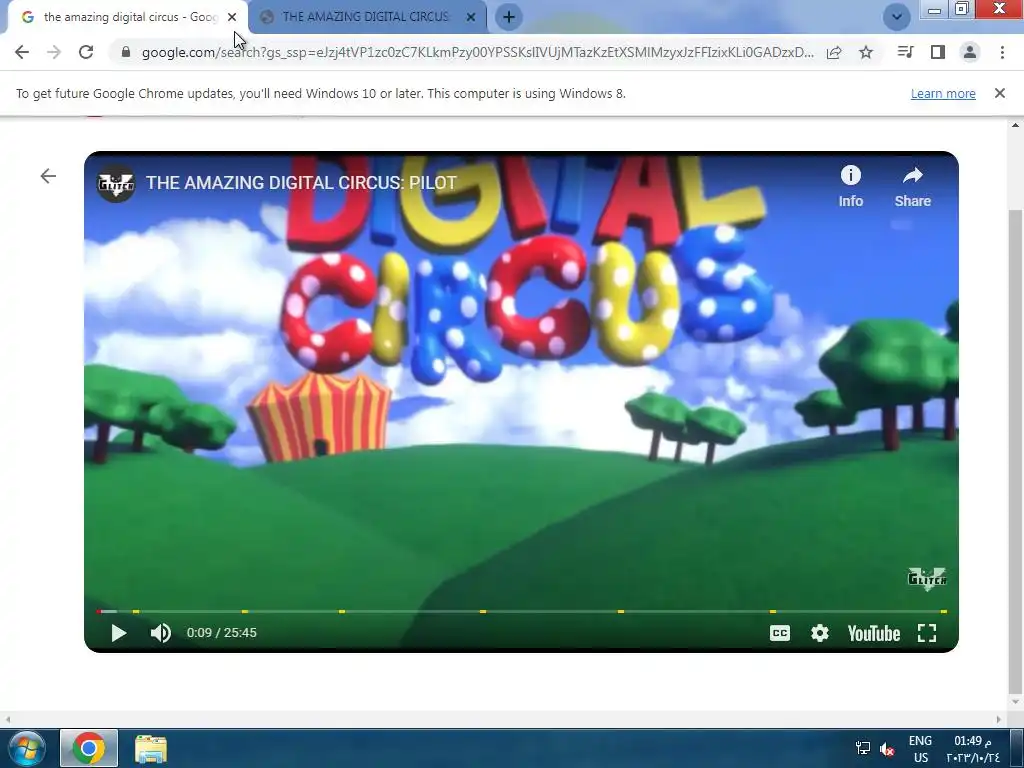
Task: Mute the video volume speaker icon
Action: pyautogui.click(x=161, y=633)
